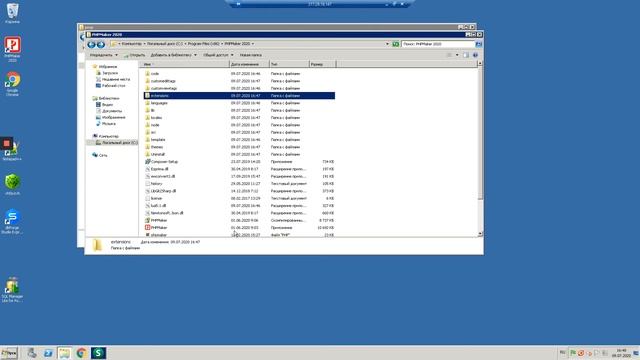Sort by the 'Размер' column header

(322, 64)
